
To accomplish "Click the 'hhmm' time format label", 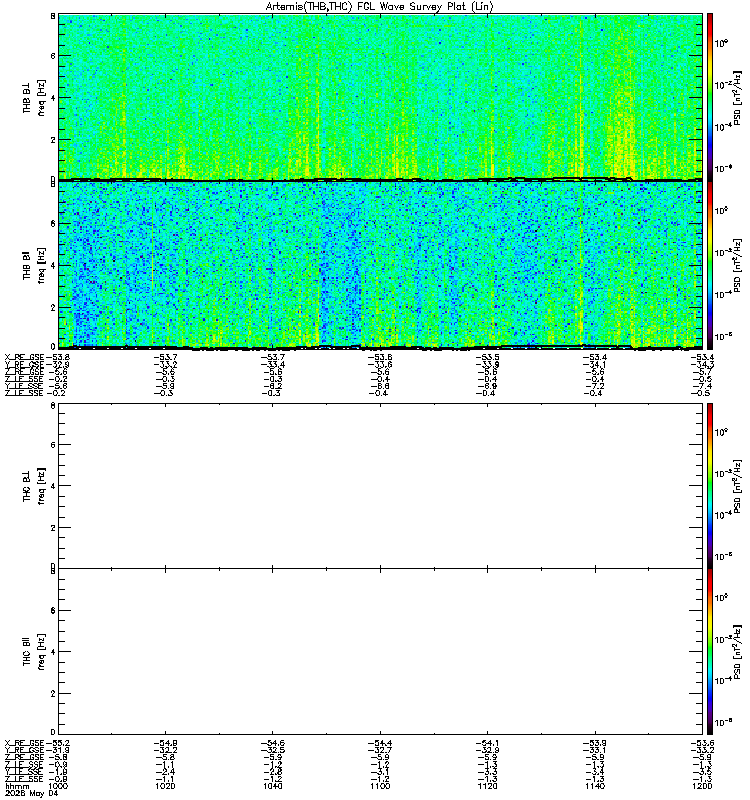I will (17, 786).
